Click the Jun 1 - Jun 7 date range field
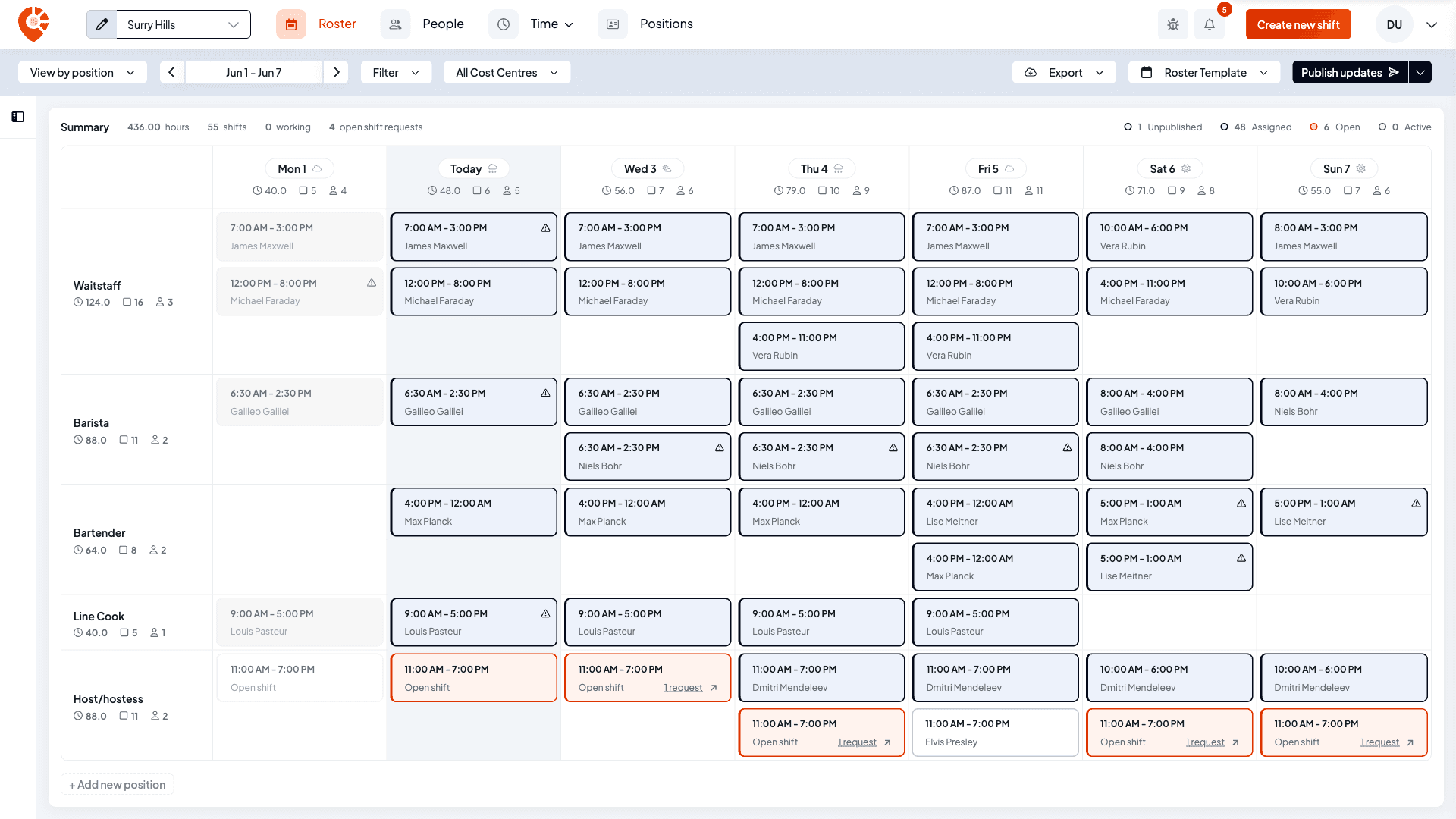The width and height of the screenshot is (1456, 819). pyautogui.click(x=254, y=72)
